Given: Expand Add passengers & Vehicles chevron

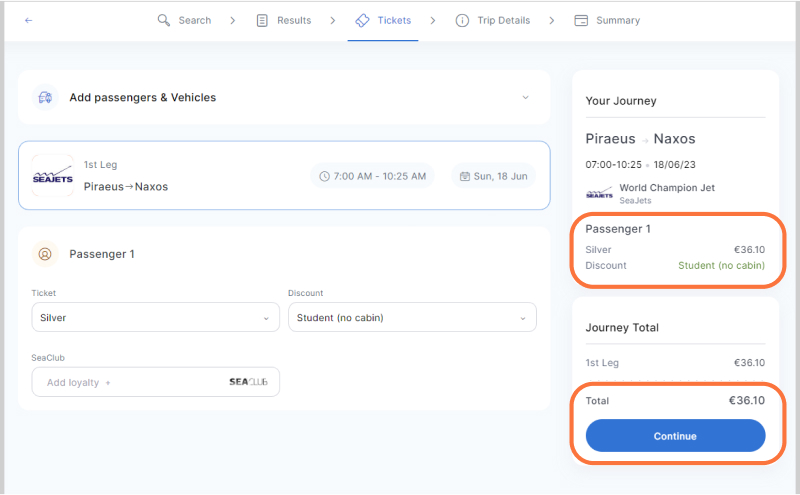Looking at the screenshot, I should [526, 97].
